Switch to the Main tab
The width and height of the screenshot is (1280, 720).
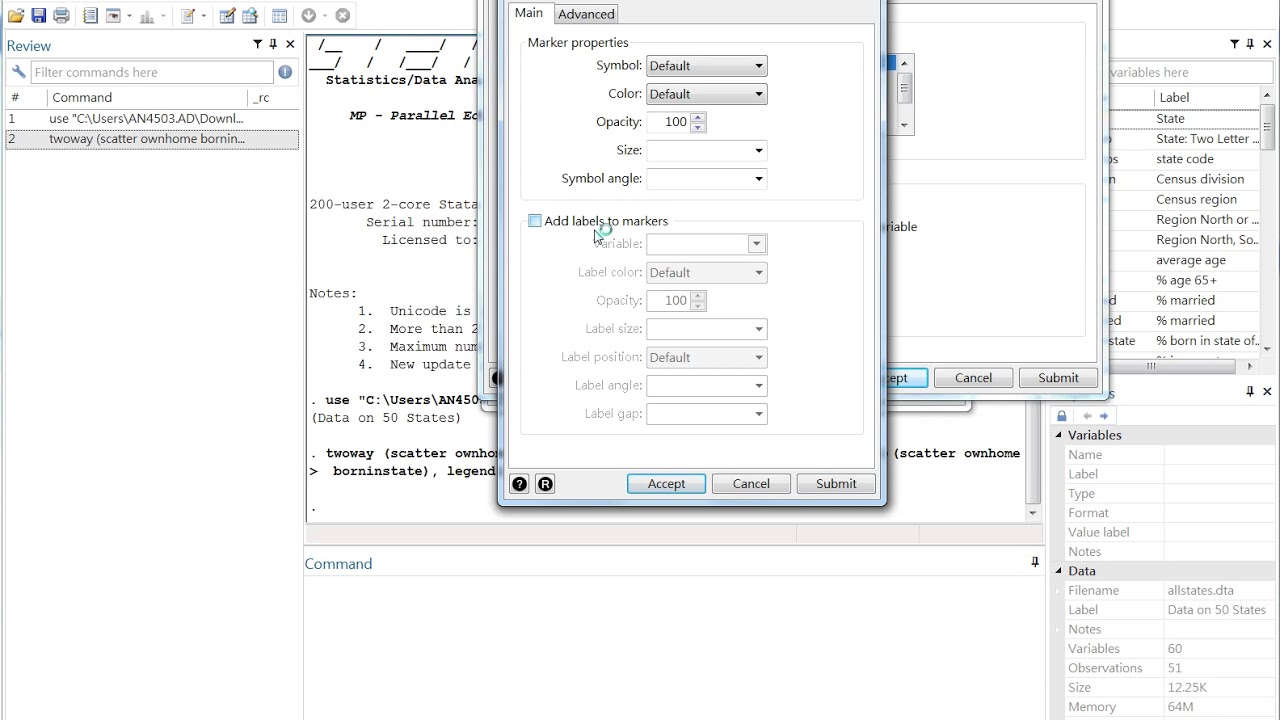[x=529, y=13]
